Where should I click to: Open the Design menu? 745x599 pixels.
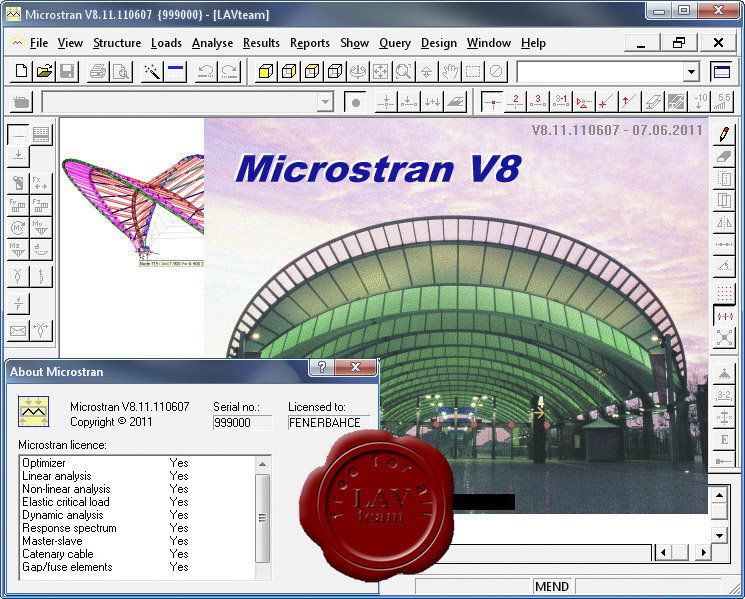(x=439, y=43)
